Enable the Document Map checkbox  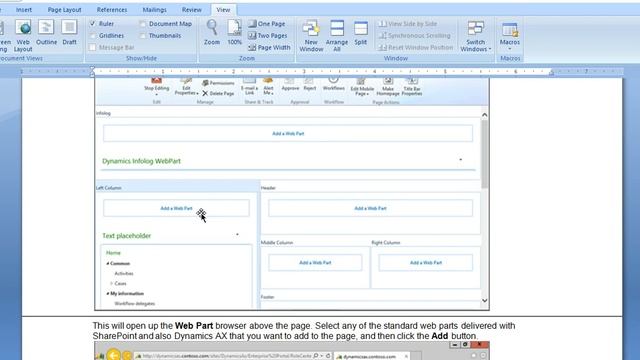[142, 24]
